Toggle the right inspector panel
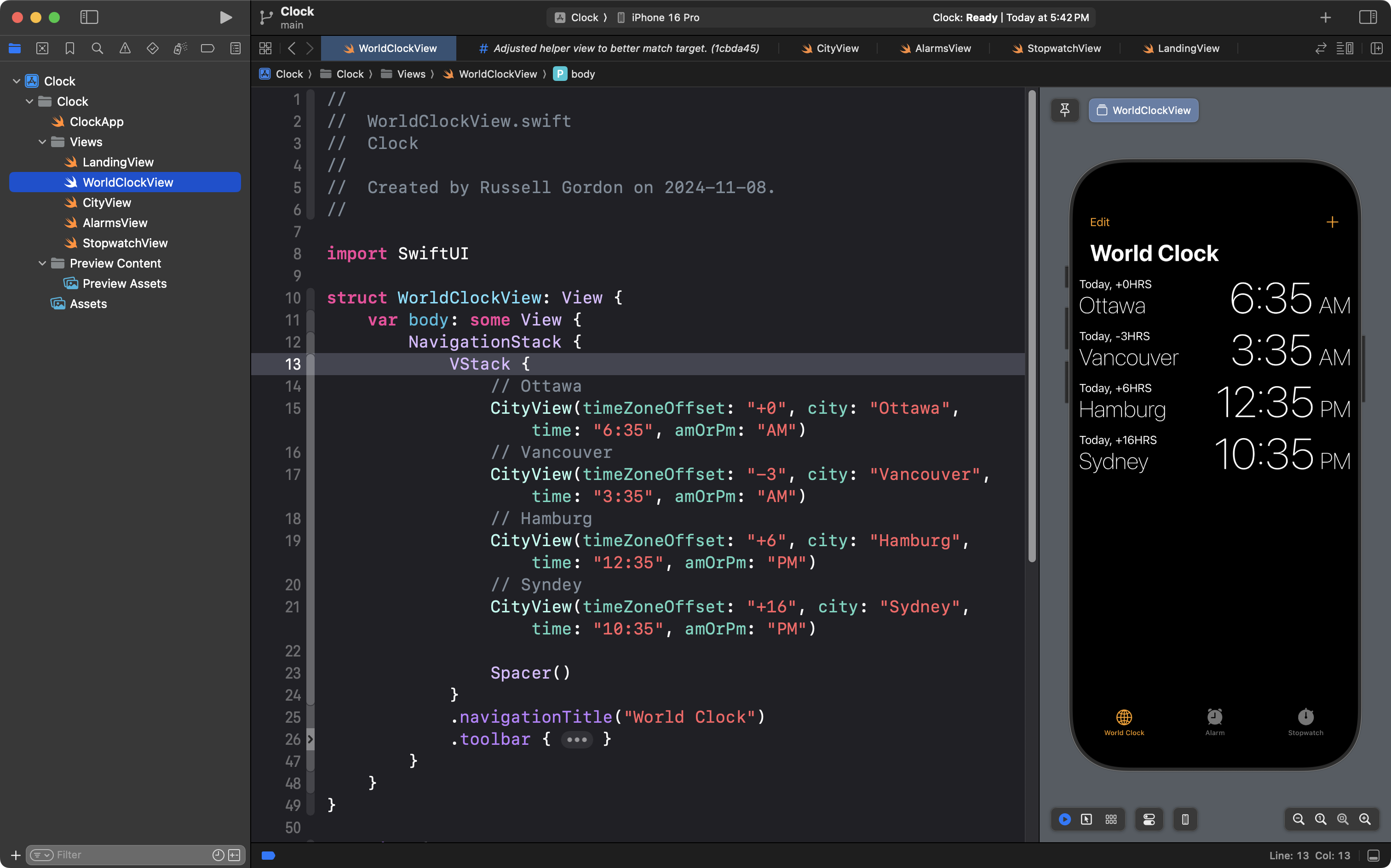This screenshot has width=1391, height=868. click(x=1368, y=17)
